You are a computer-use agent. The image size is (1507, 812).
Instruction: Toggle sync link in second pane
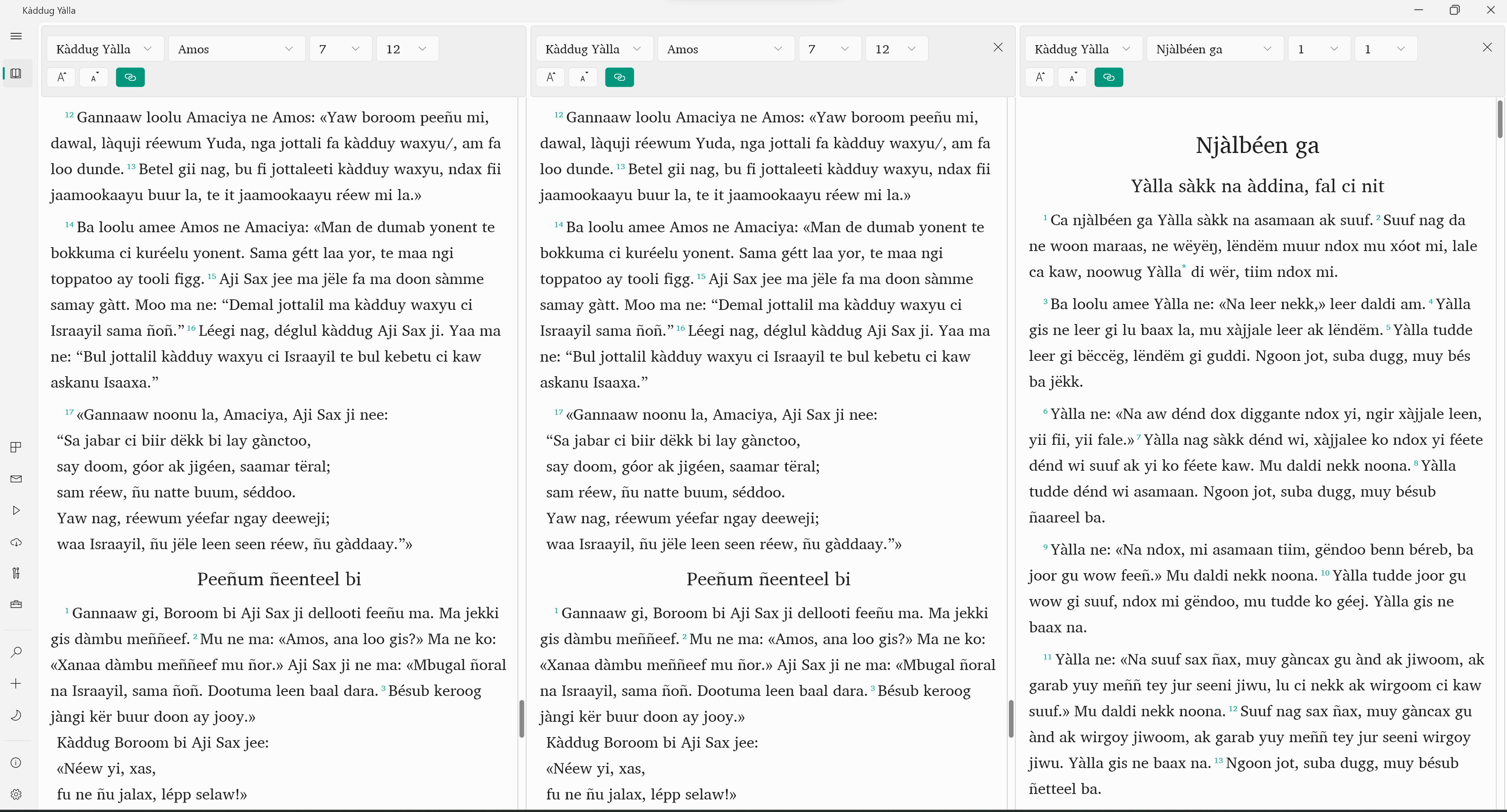[x=619, y=77]
